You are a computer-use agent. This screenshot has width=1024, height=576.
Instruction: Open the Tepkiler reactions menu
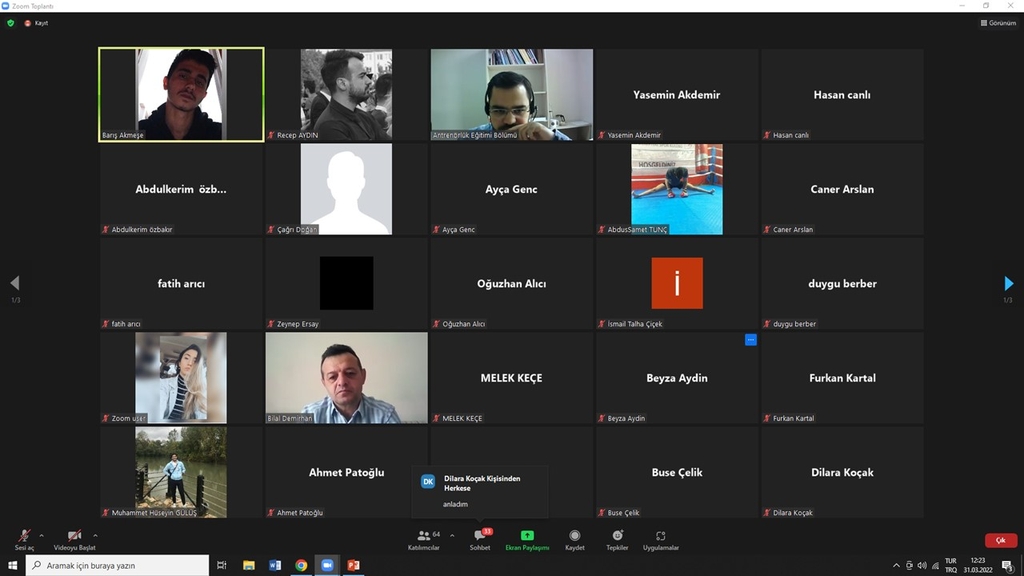tap(617, 537)
